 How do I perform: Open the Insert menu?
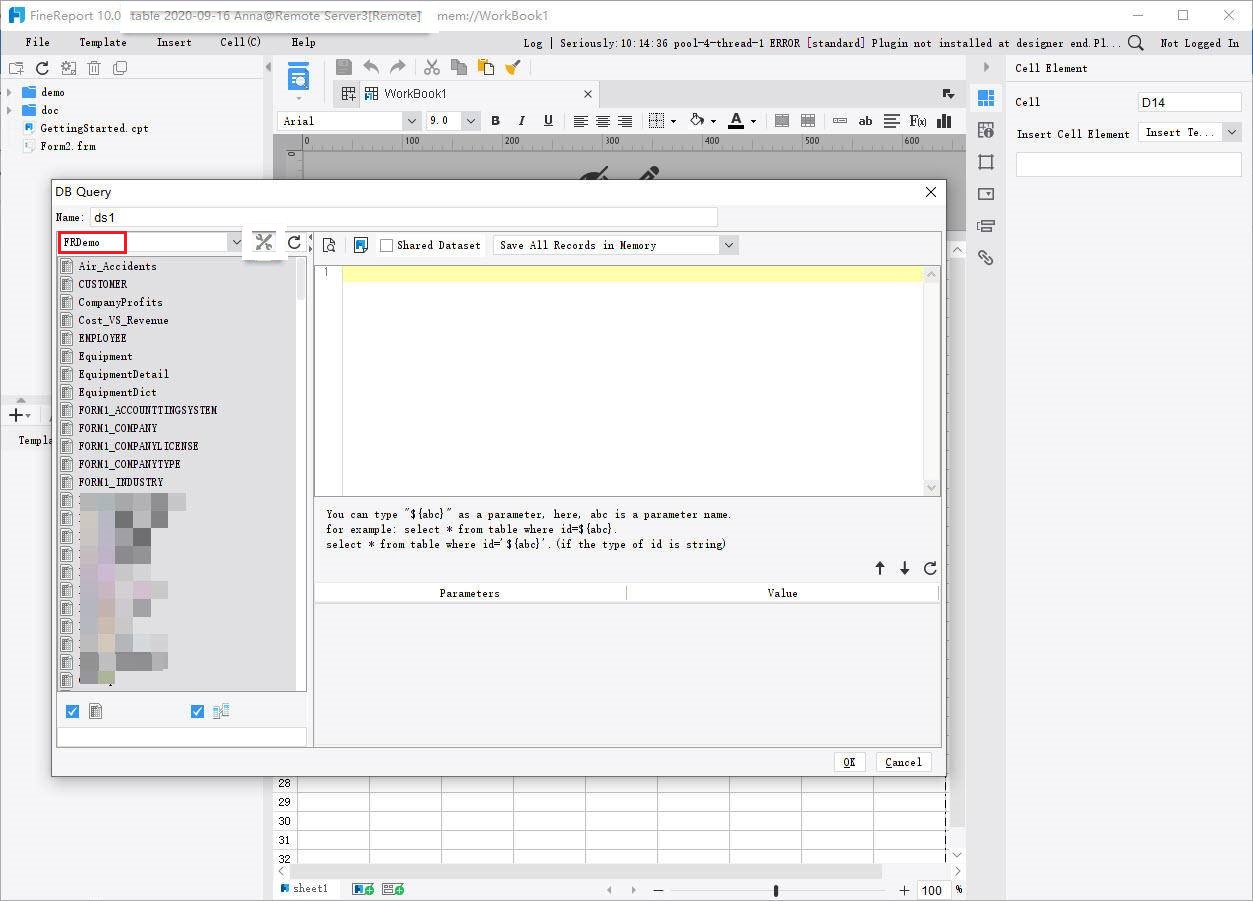tap(173, 42)
